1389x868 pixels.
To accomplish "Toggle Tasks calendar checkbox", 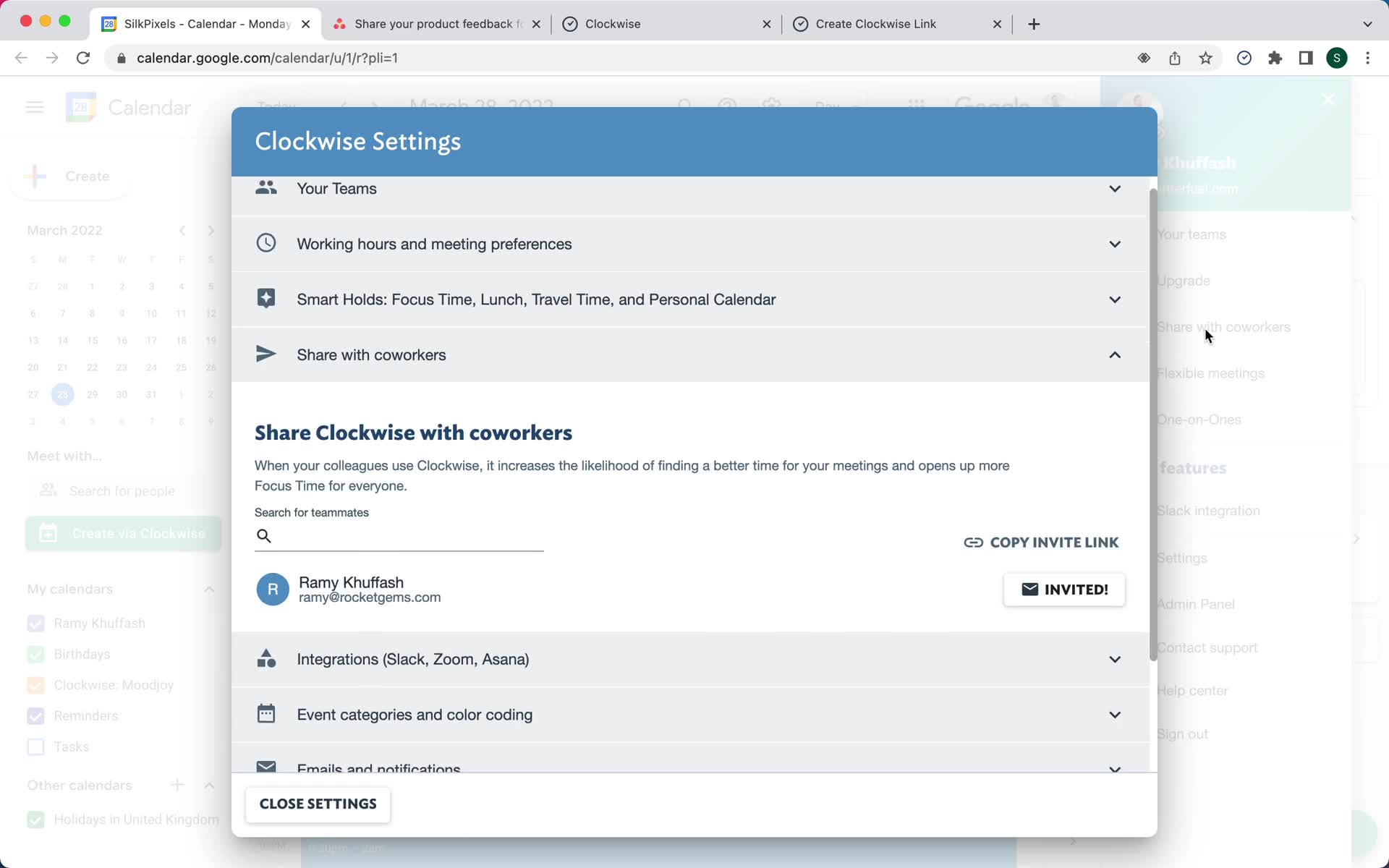I will pyautogui.click(x=35, y=746).
